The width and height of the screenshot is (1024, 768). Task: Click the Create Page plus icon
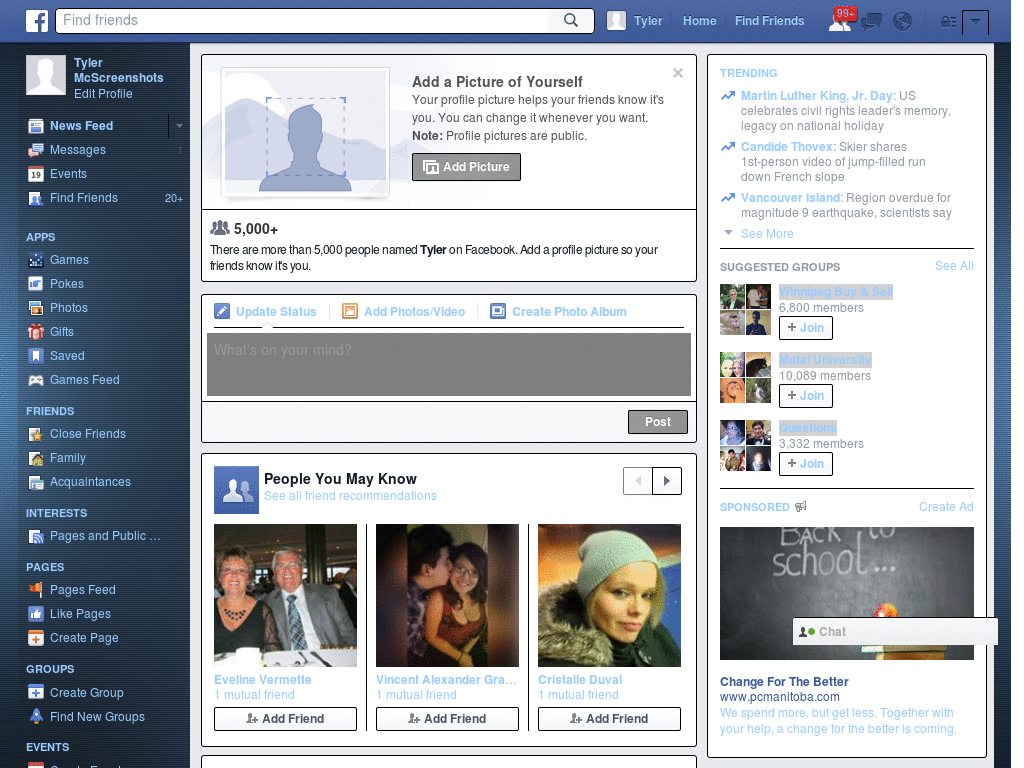pyautogui.click(x=36, y=638)
